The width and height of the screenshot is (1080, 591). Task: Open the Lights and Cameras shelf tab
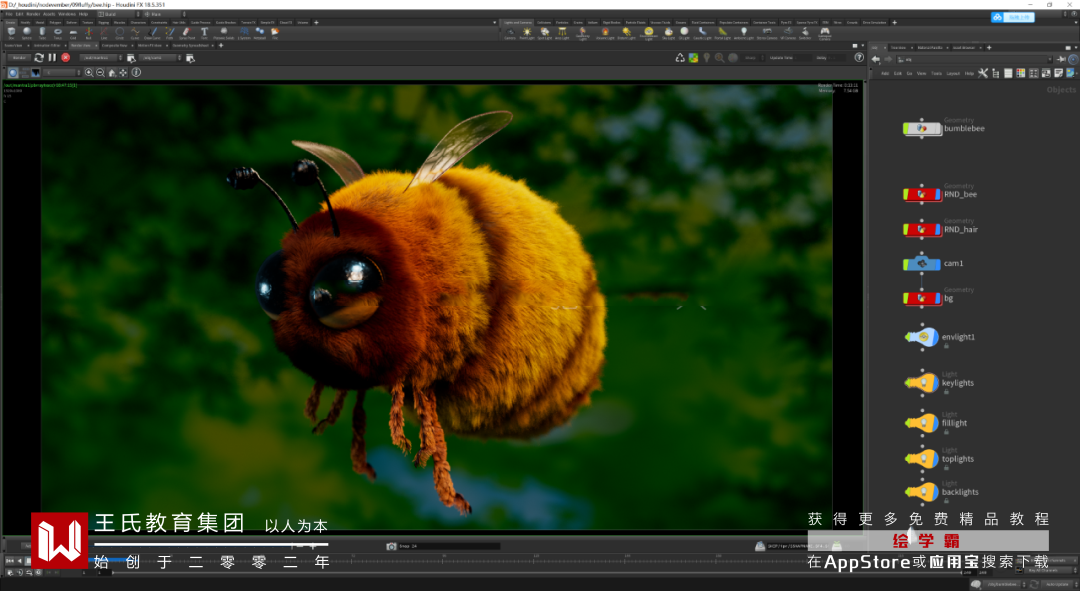click(517, 23)
